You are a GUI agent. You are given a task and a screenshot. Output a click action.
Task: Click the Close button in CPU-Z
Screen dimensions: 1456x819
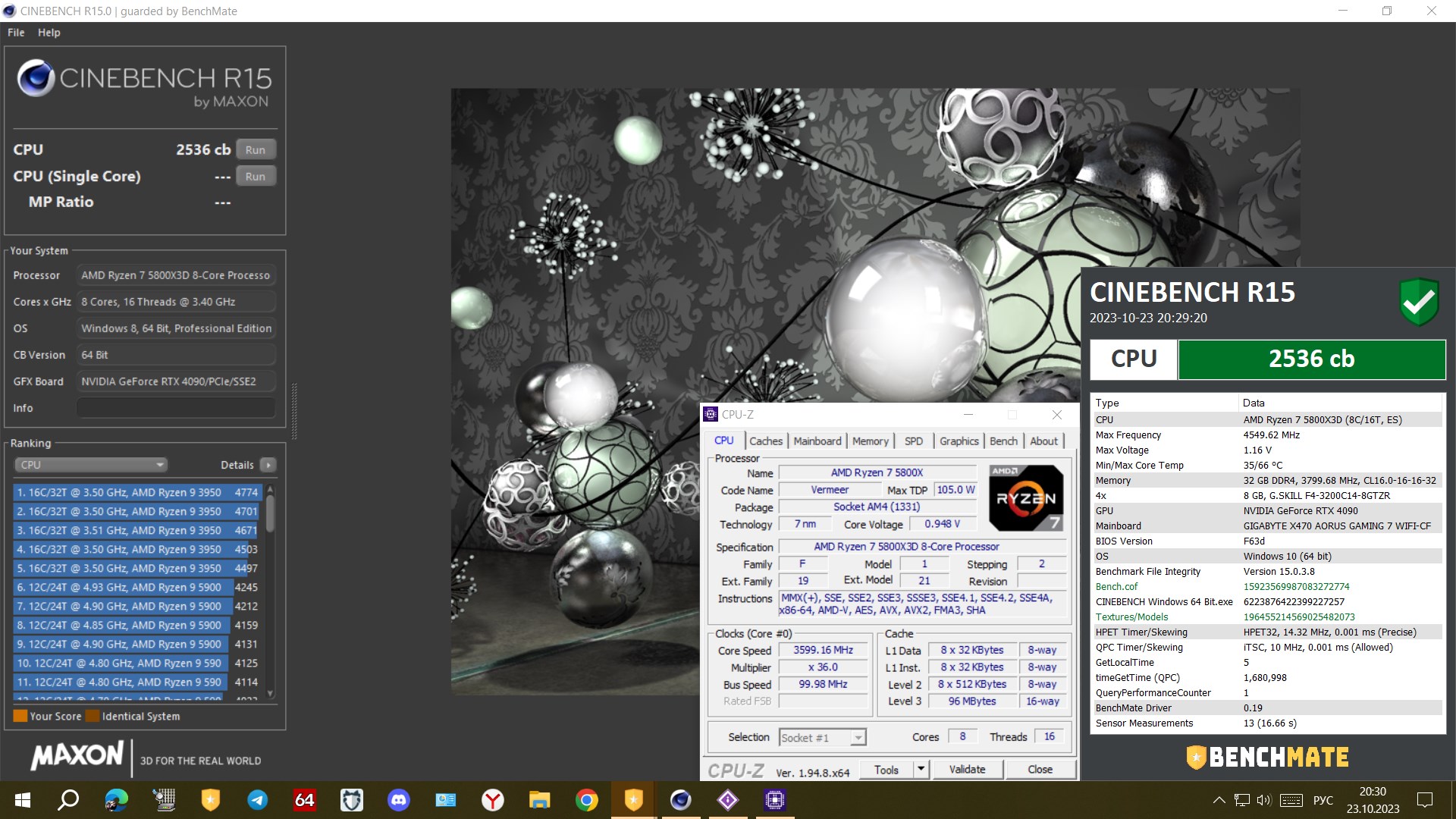tap(1040, 769)
